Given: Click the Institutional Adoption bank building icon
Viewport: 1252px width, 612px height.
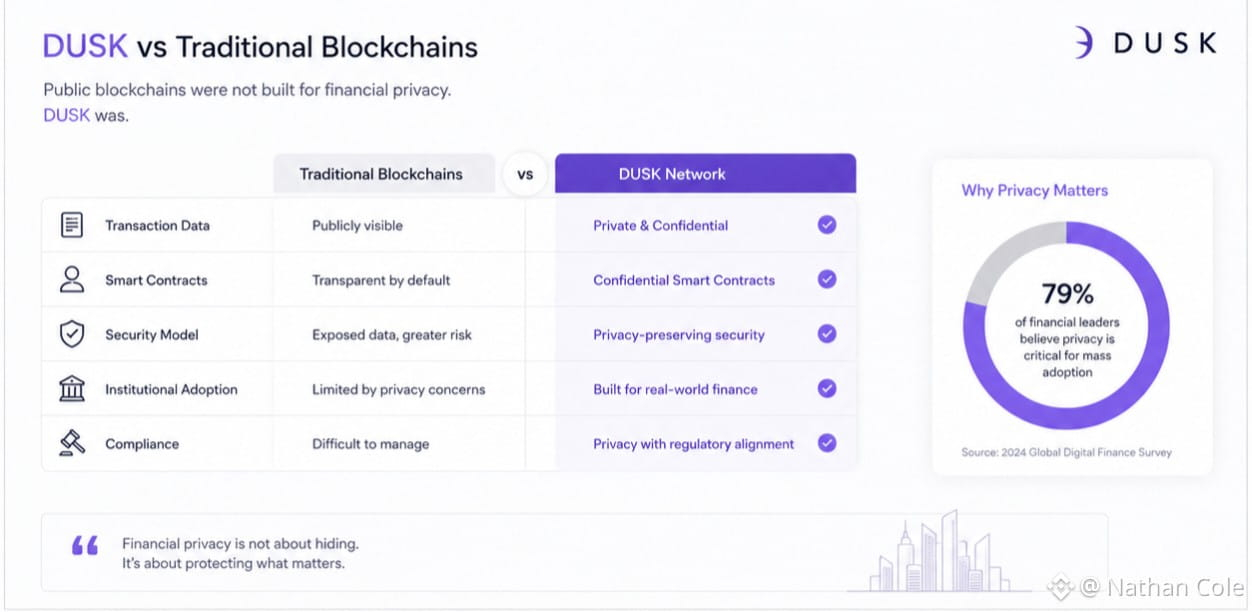Looking at the screenshot, I should tap(72, 389).
